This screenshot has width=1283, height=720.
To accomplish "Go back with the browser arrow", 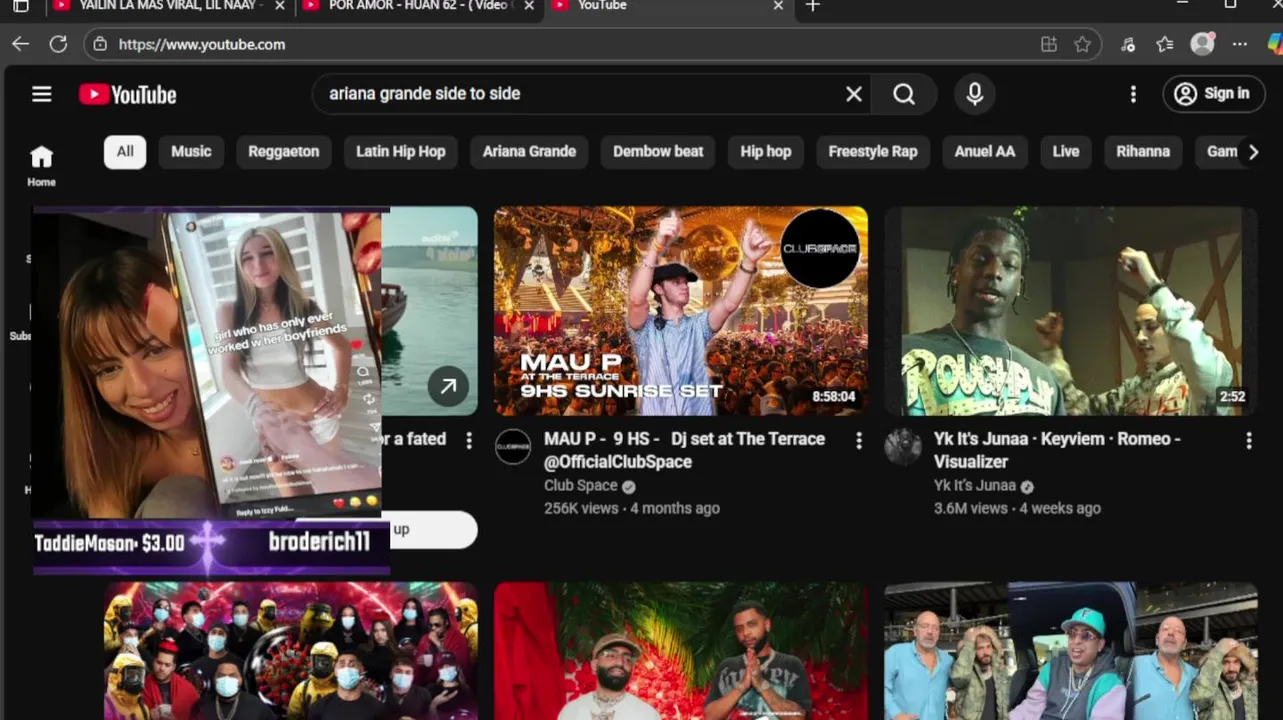I will (20, 44).
